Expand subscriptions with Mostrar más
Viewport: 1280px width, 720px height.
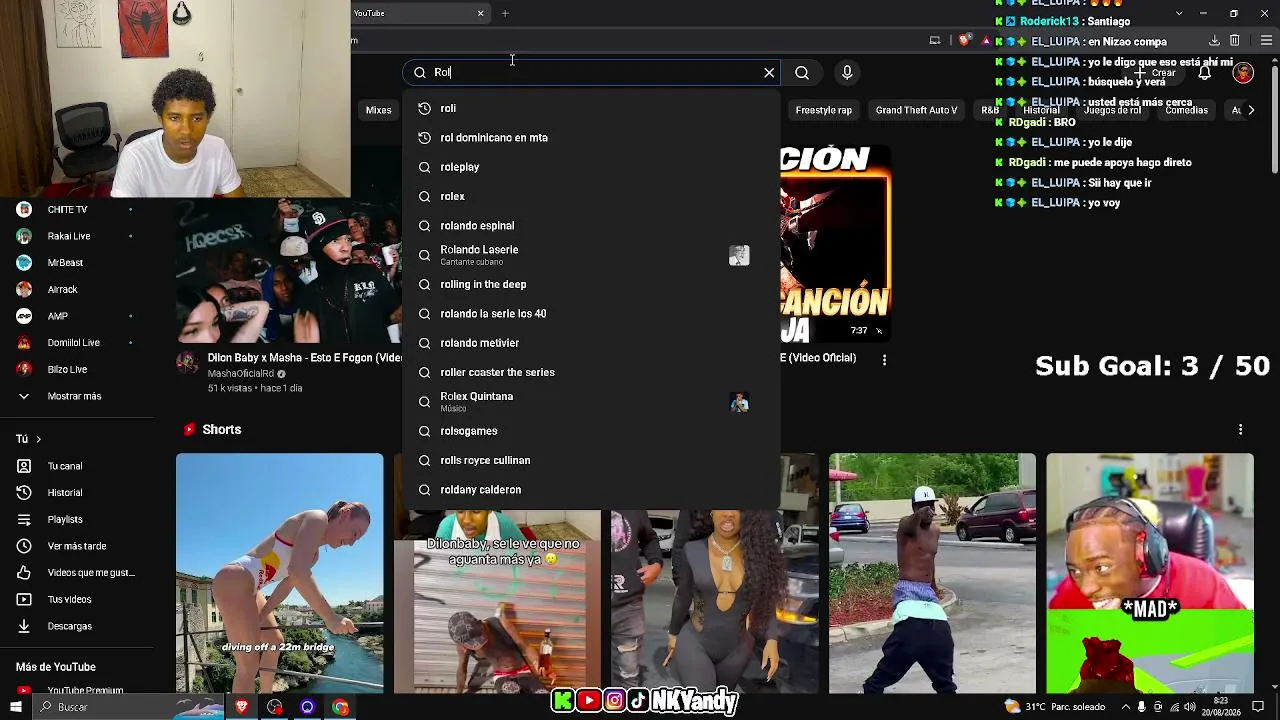76,396
